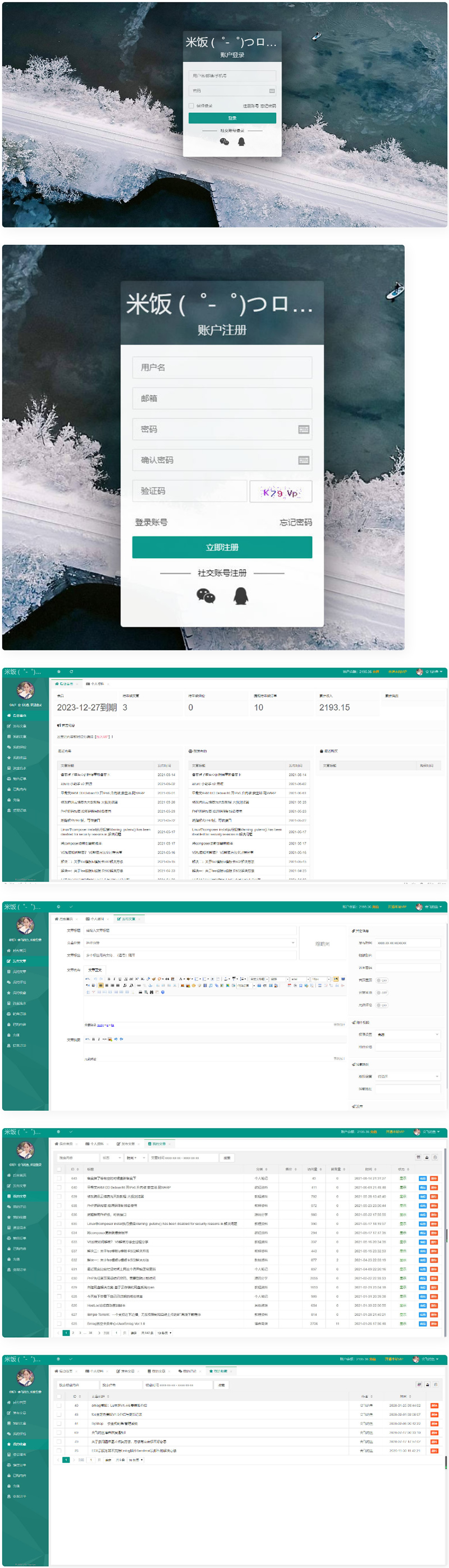449x1568 pixels.
Task: Click the 登录账号 link on registration form
Action: point(151,522)
